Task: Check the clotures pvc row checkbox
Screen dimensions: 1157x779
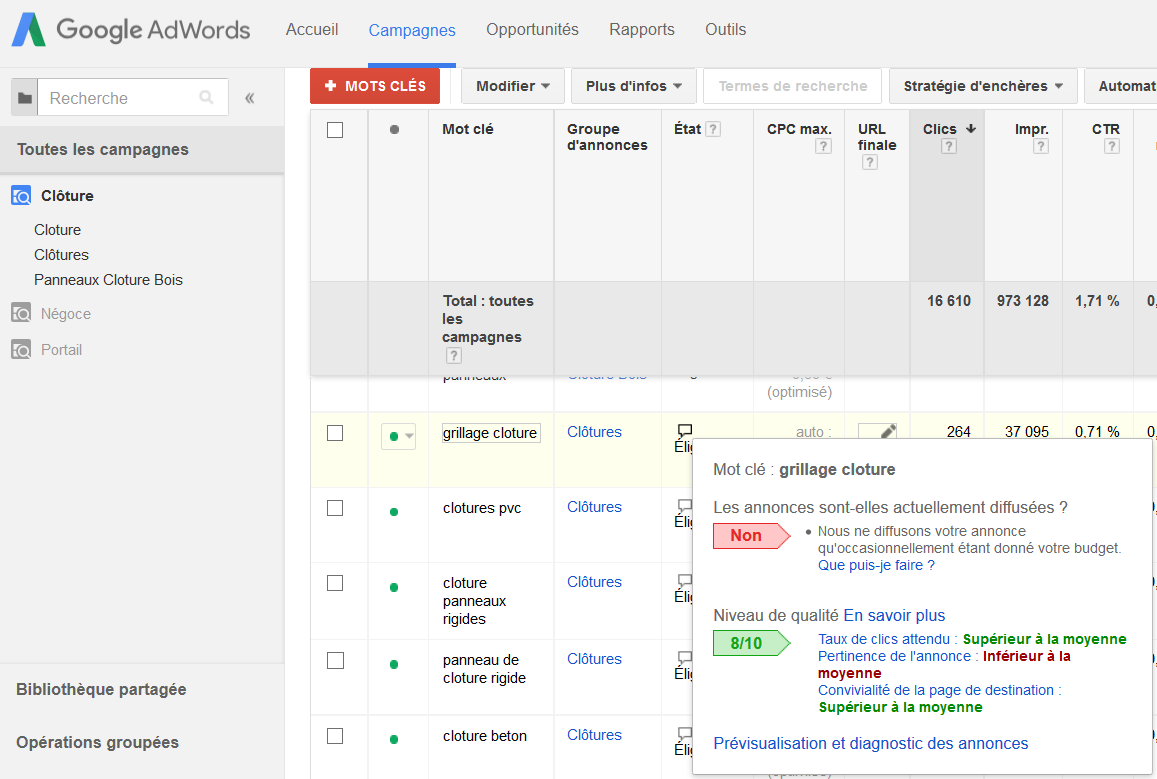Action: pos(335,508)
